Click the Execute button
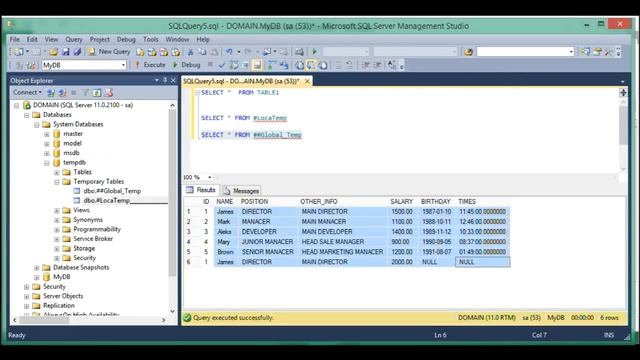Screen dimensions: 640x360 (x=150, y=65)
